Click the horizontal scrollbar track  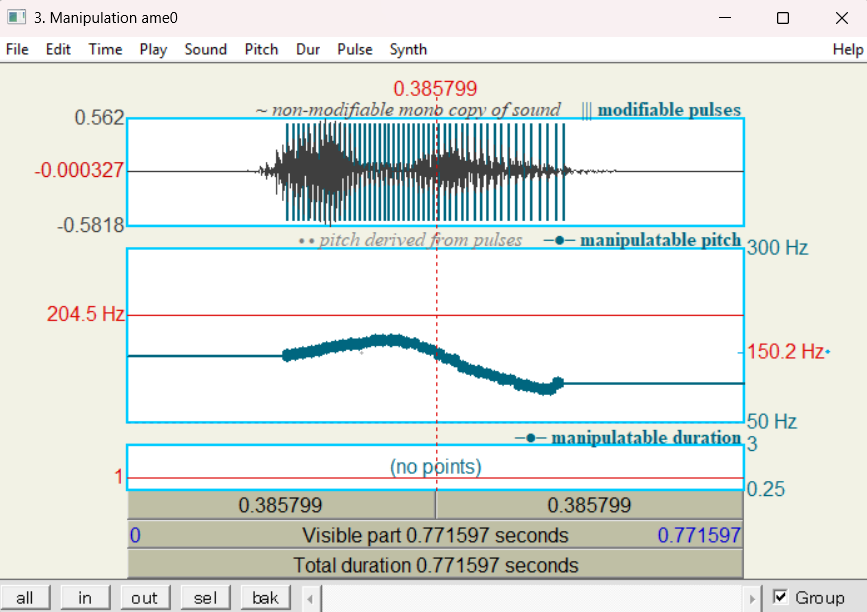(x=531, y=599)
